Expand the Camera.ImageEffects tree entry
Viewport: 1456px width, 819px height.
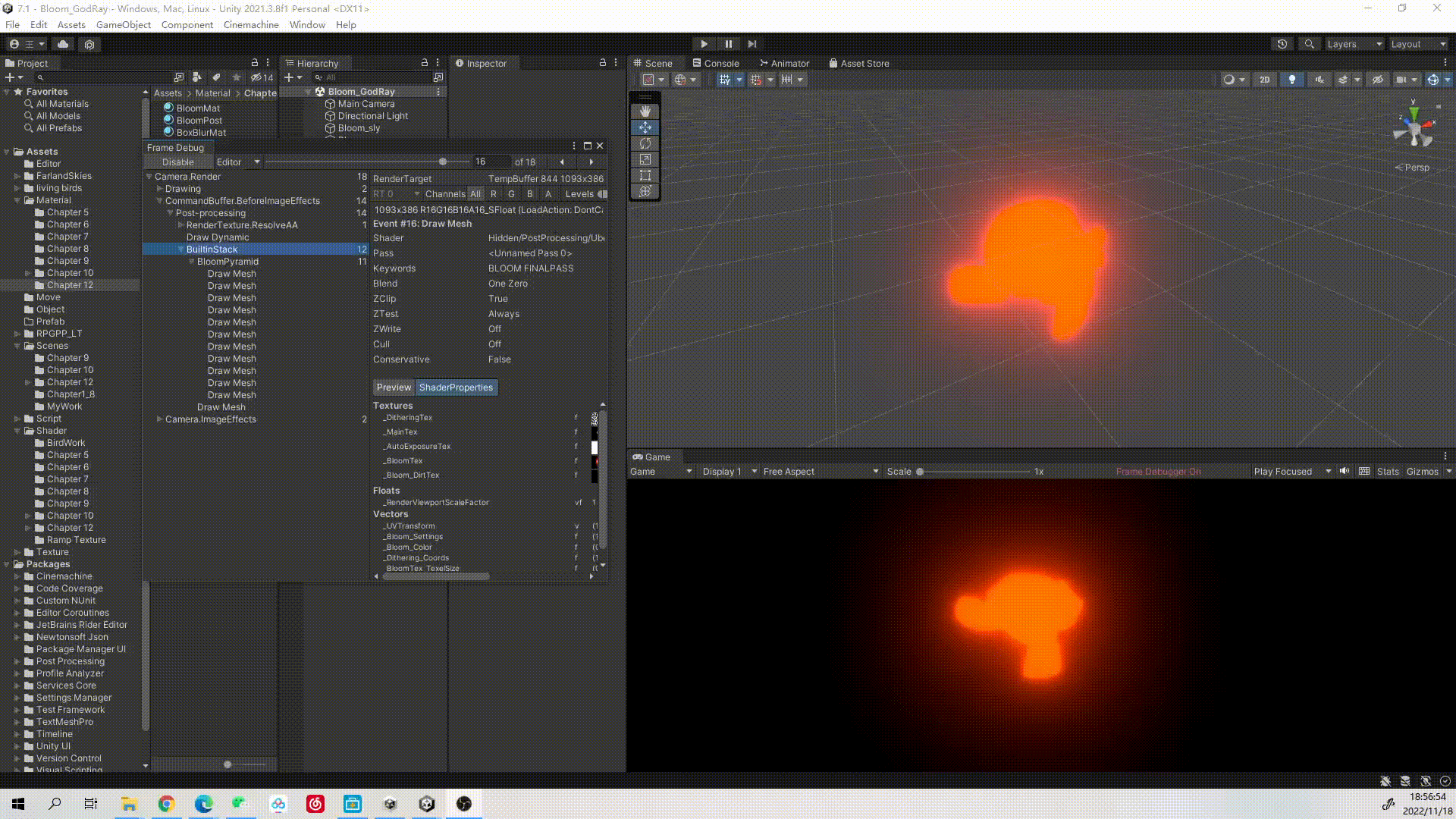pyautogui.click(x=159, y=419)
